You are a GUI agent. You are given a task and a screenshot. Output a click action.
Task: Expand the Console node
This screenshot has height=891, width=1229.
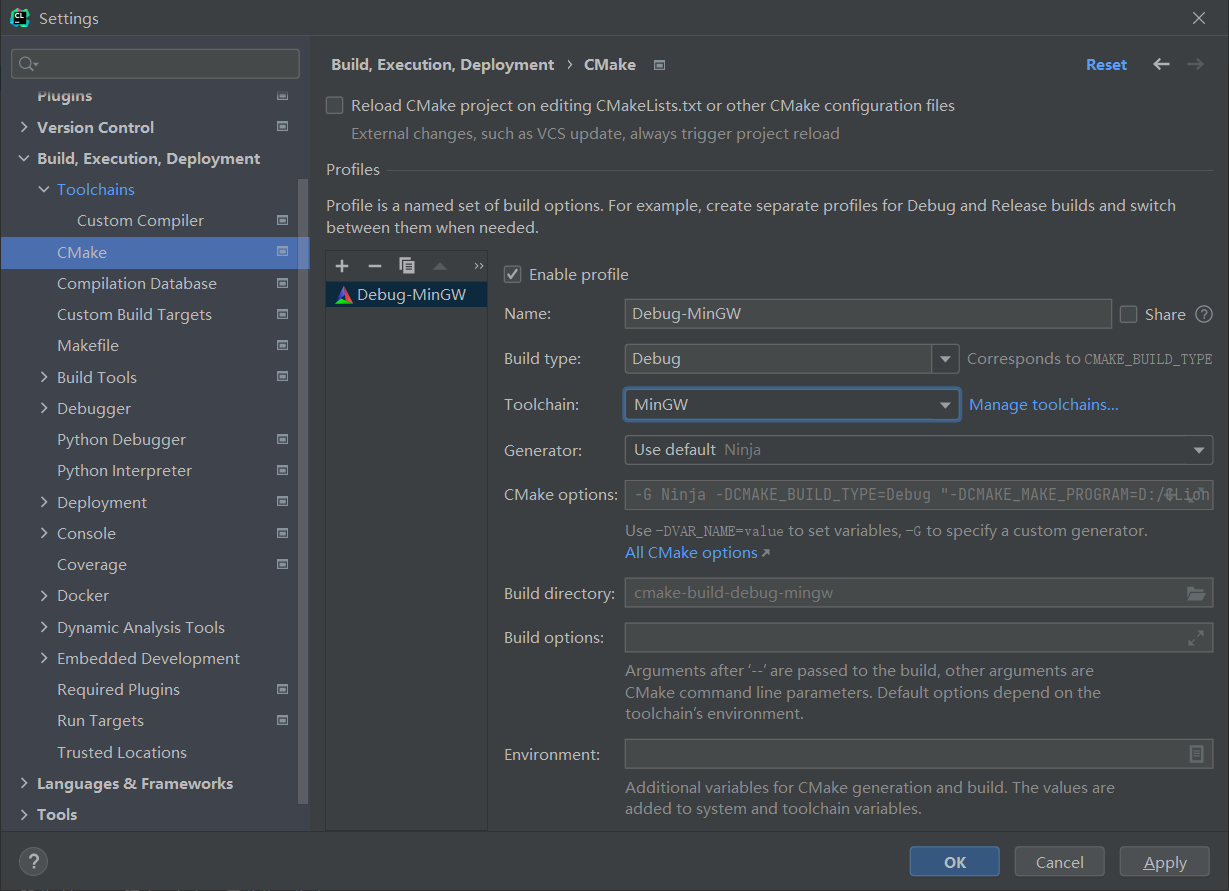point(44,533)
